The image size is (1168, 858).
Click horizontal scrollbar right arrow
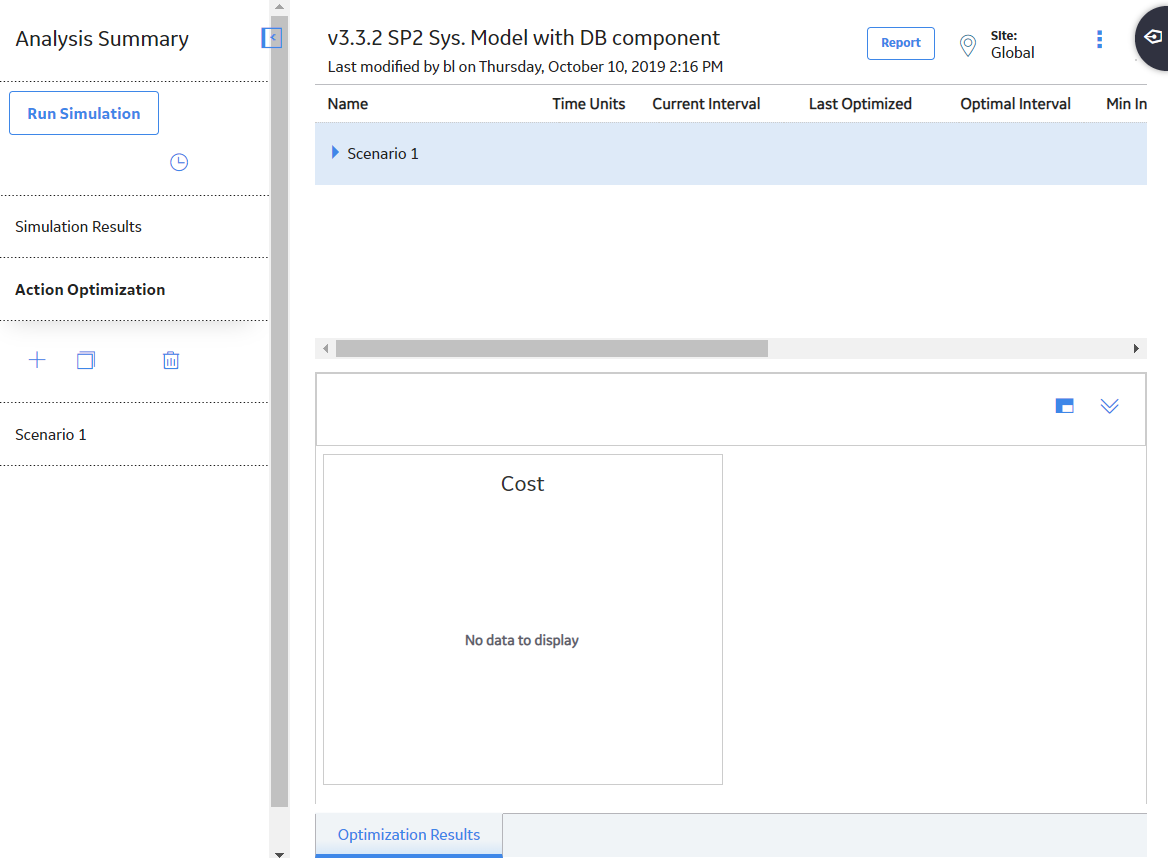click(x=1136, y=349)
